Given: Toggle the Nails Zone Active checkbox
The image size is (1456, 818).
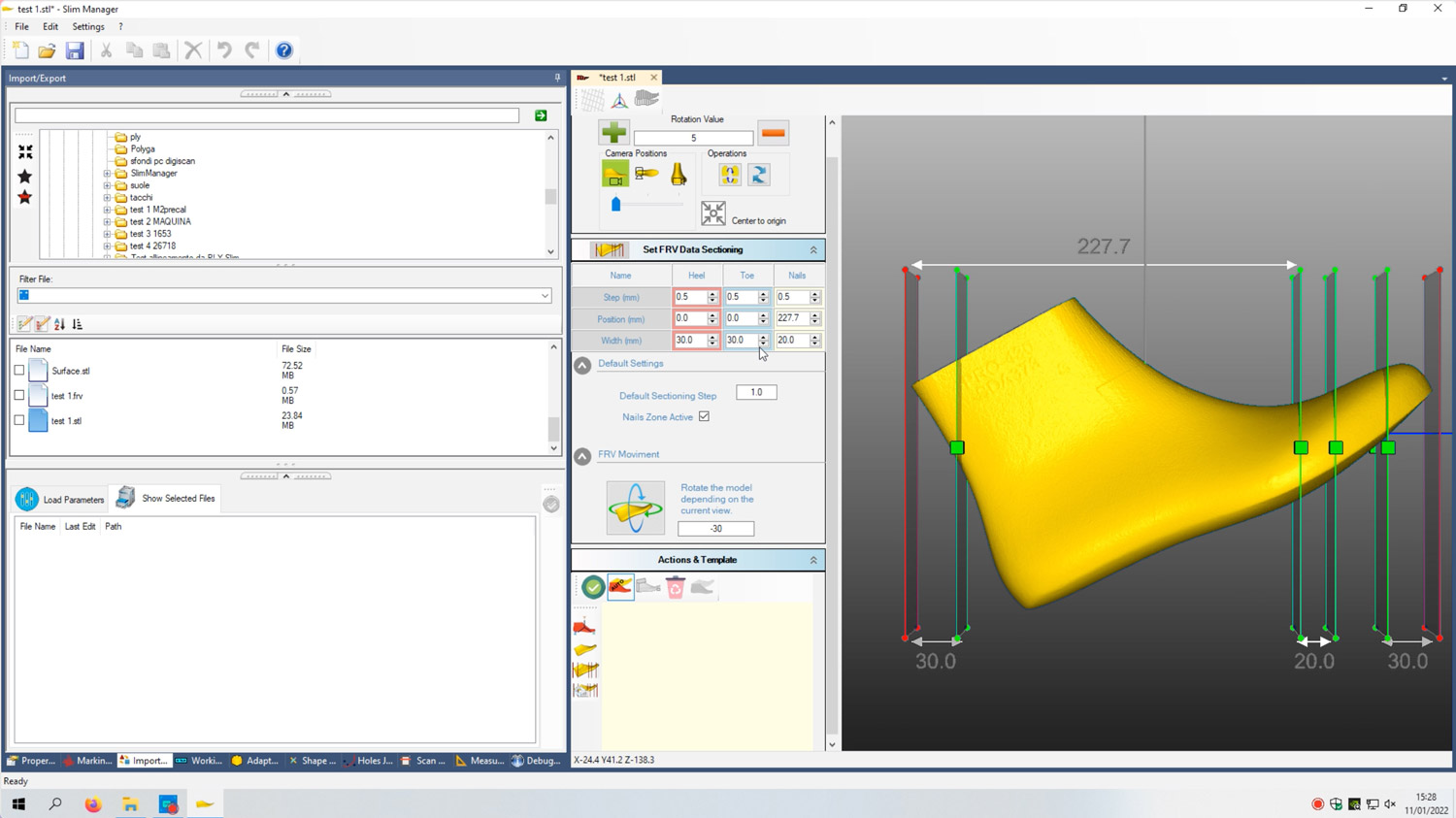Looking at the screenshot, I should pos(705,417).
